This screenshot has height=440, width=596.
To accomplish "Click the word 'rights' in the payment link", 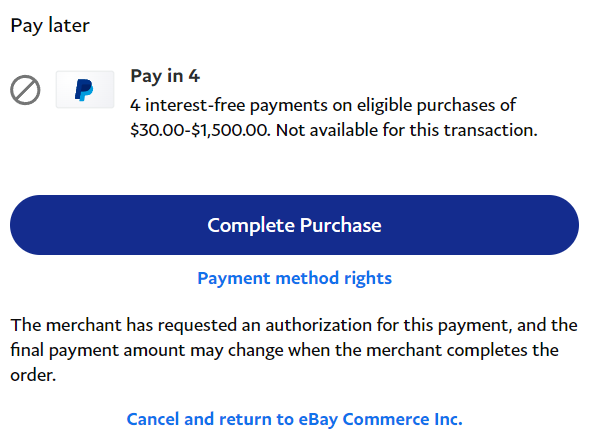I will point(368,279).
